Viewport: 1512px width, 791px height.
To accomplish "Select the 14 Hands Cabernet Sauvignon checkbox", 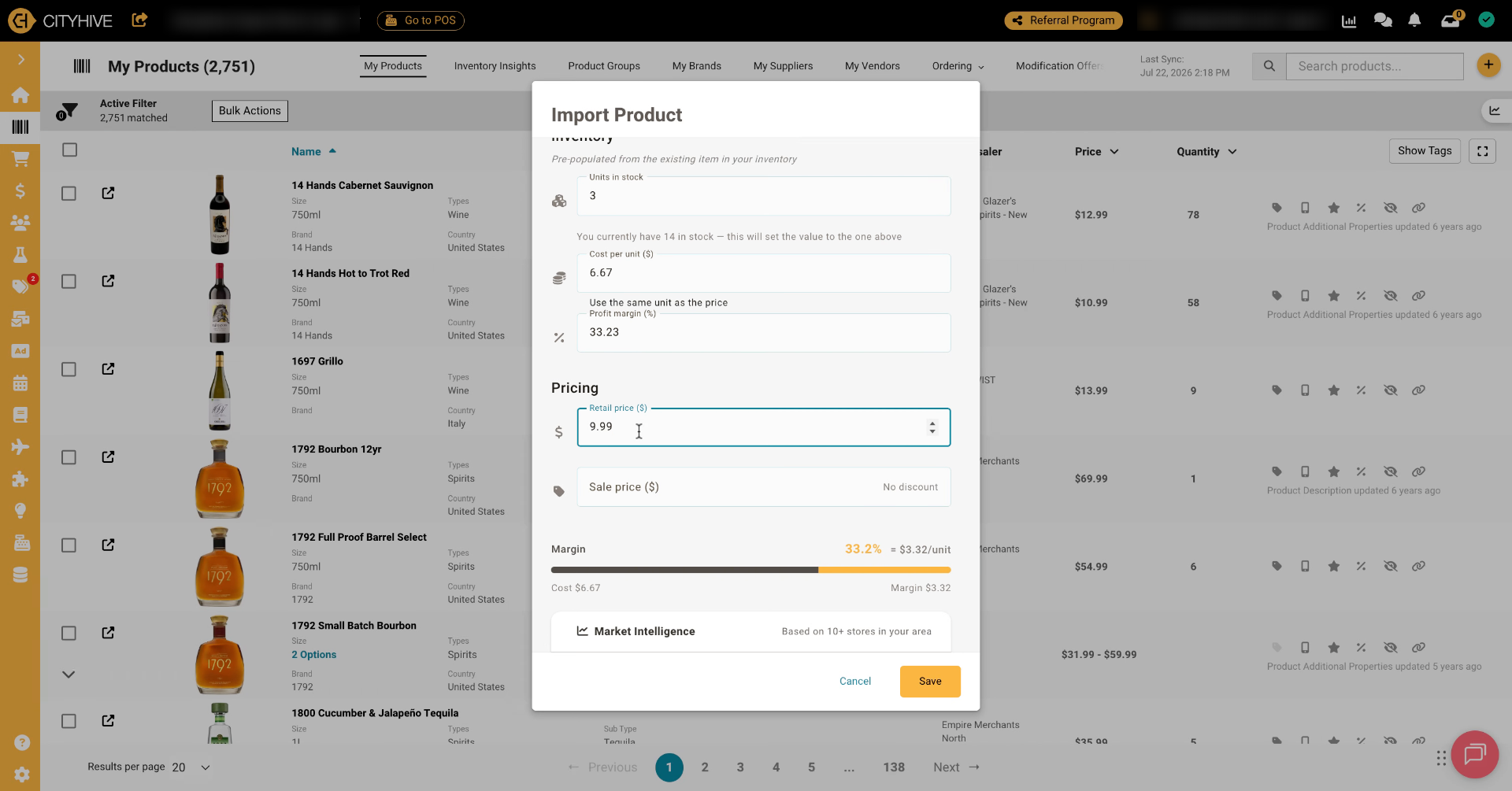I will coord(69,194).
